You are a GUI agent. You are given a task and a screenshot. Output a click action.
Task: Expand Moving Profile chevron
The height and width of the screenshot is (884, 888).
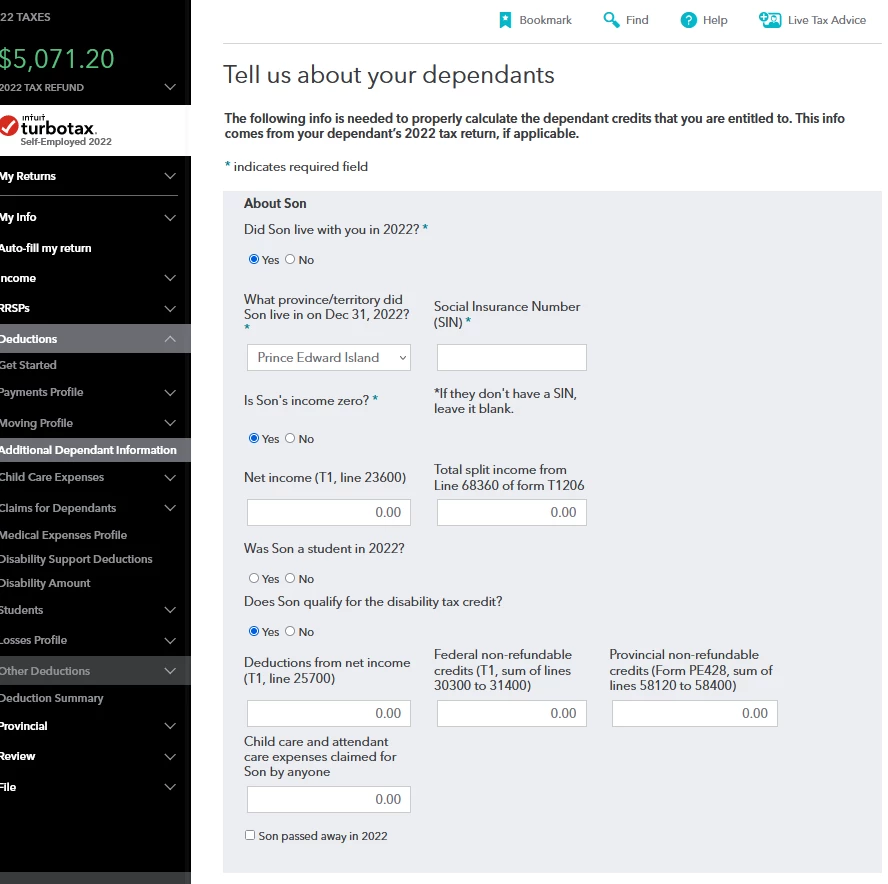click(170, 423)
